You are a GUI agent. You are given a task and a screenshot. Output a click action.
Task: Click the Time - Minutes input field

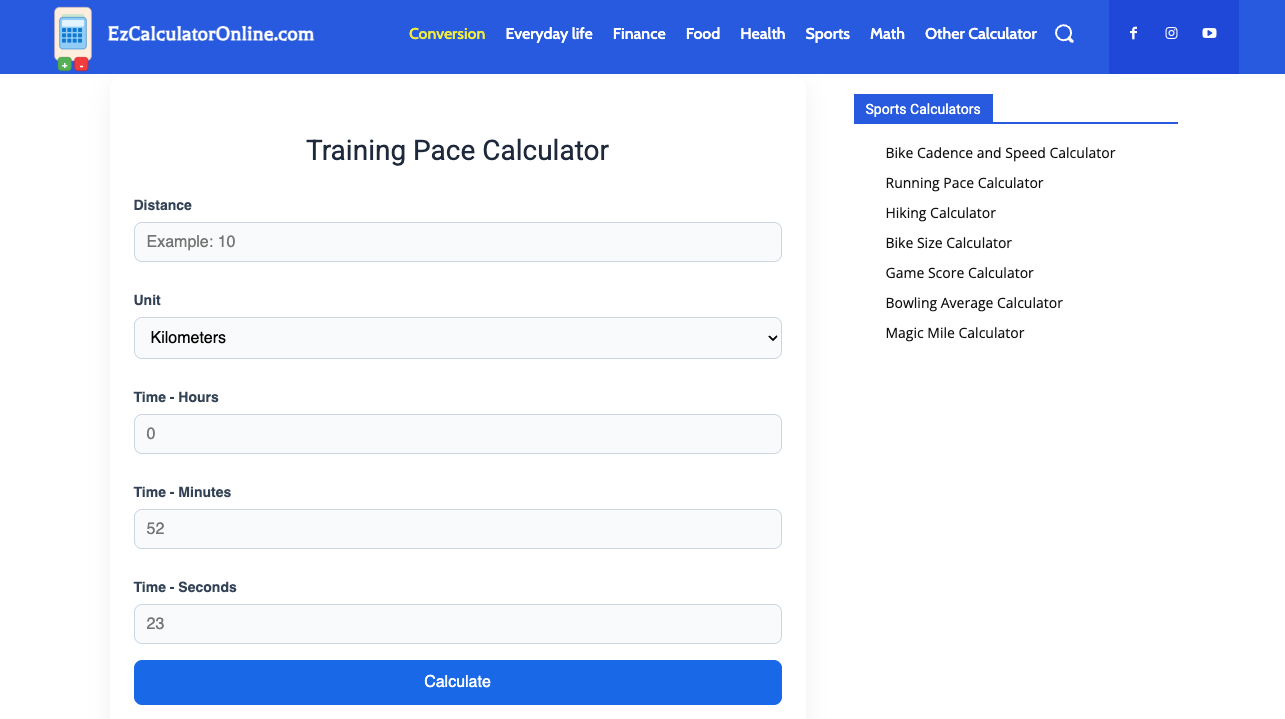[457, 529]
